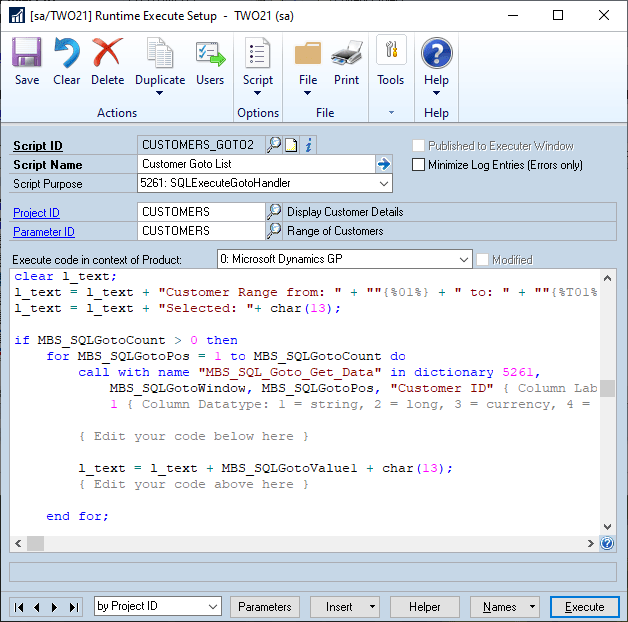
Task: Open Script Purpose dropdown
Action: pos(384,183)
